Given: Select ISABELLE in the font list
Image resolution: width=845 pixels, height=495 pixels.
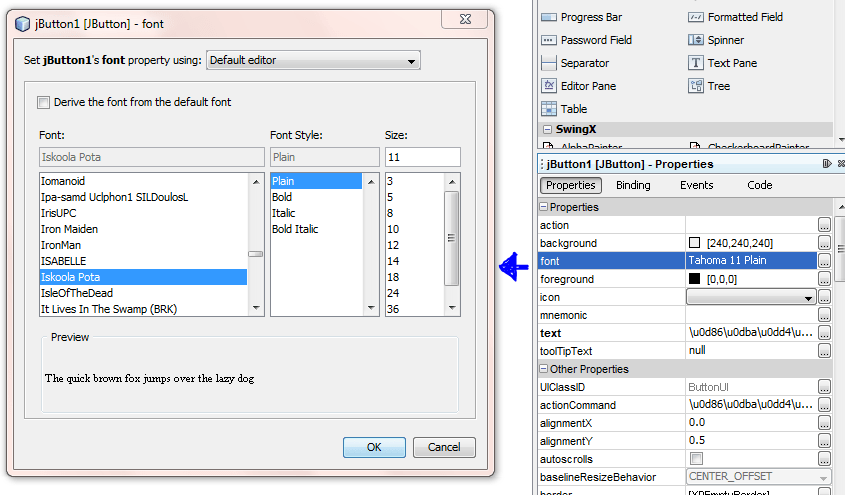Looking at the screenshot, I should pyautogui.click(x=64, y=261).
